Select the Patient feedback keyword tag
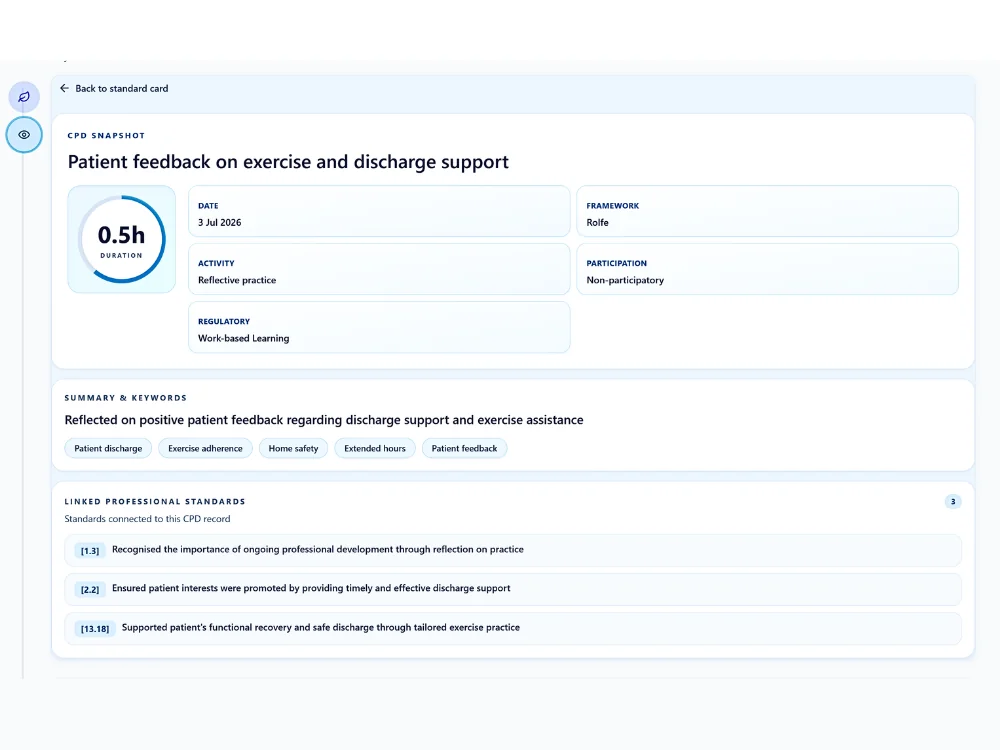 [464, 448]
